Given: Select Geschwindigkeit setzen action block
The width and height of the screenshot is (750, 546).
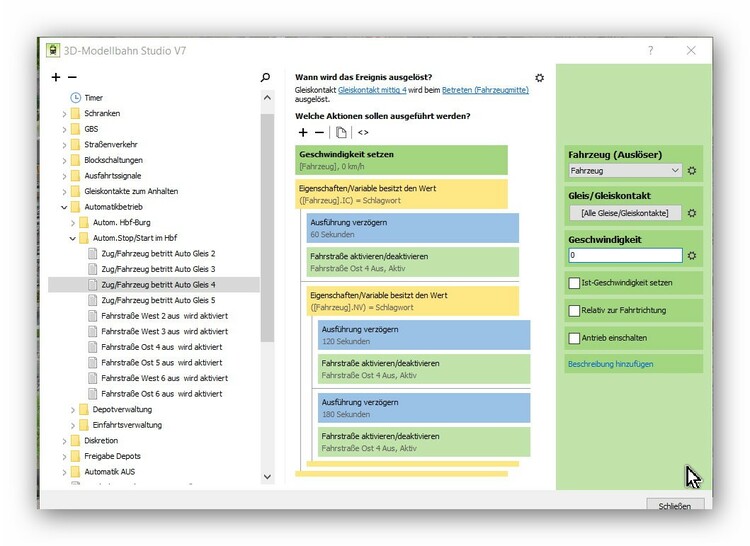Looking at the screenshot, I should tap(401, 160).
